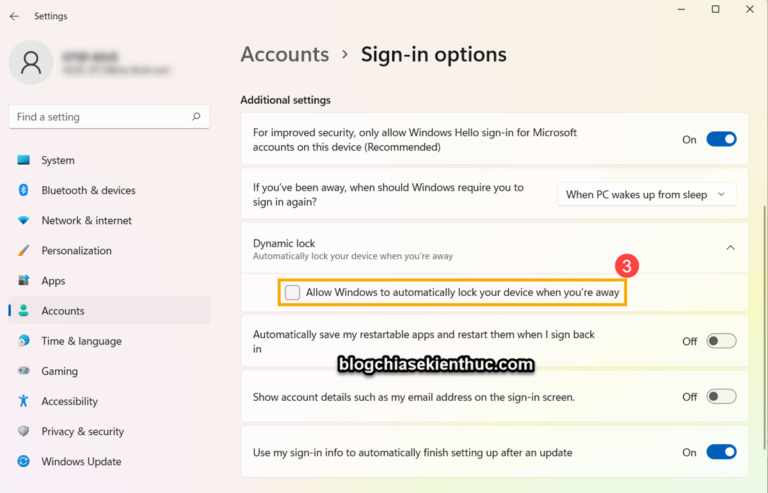Click the Accounts person icon

(23, 310)
